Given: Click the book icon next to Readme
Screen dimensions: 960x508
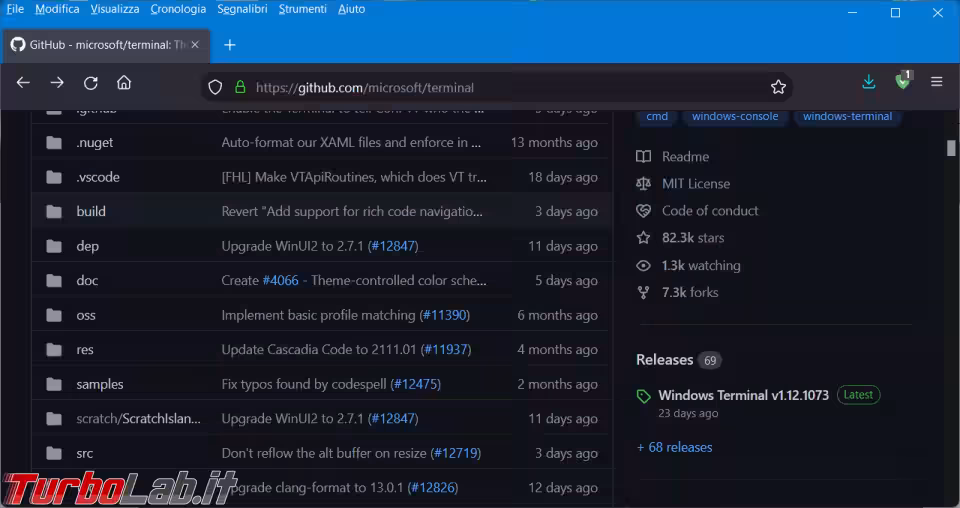Looking at the screenshot, I should pos(643,157).
